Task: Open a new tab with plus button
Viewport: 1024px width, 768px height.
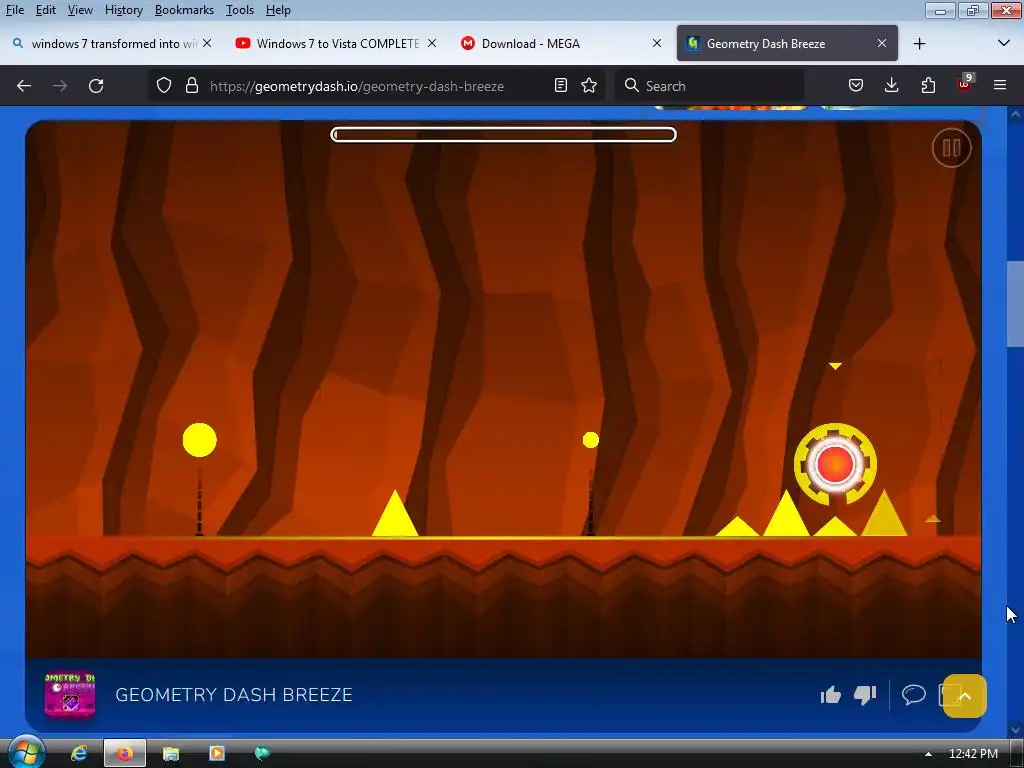Action: tap(920, 43)
